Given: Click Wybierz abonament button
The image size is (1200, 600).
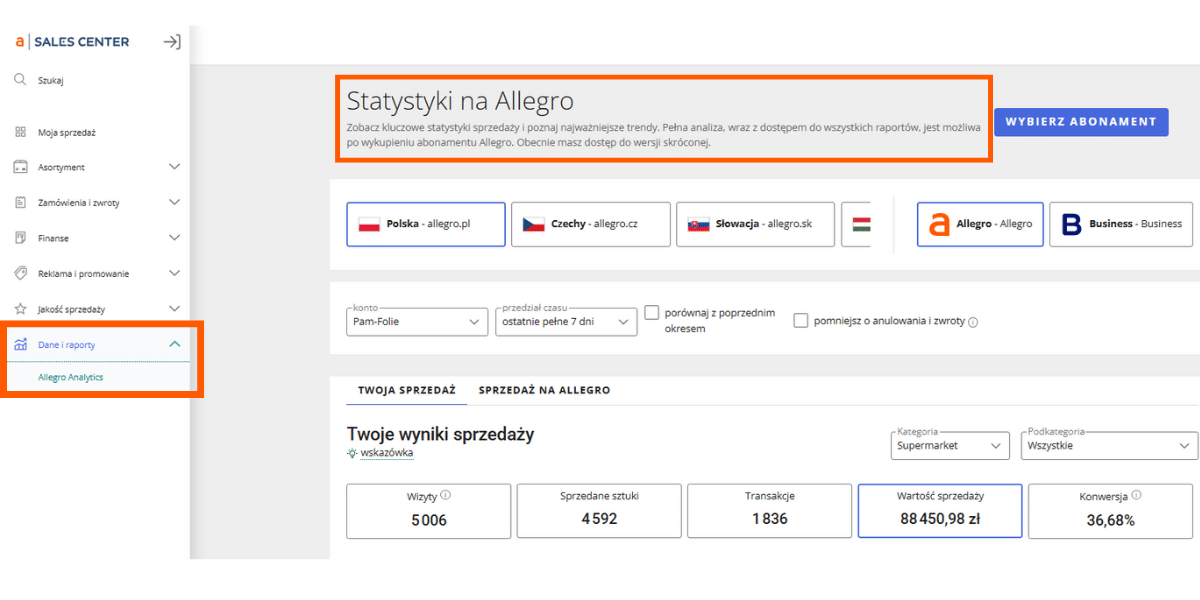Looking at the screenshot, I should [x=1081, y=122].
